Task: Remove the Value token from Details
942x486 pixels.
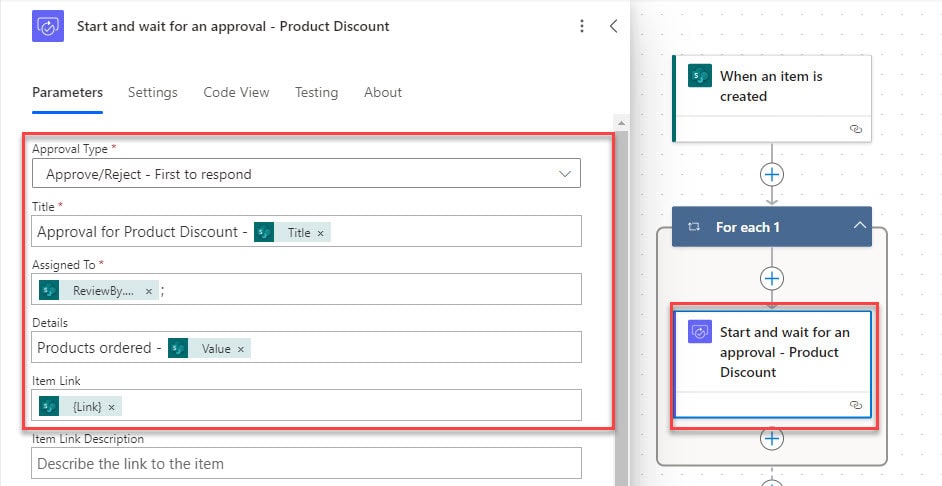Action: tap(241, 349)
